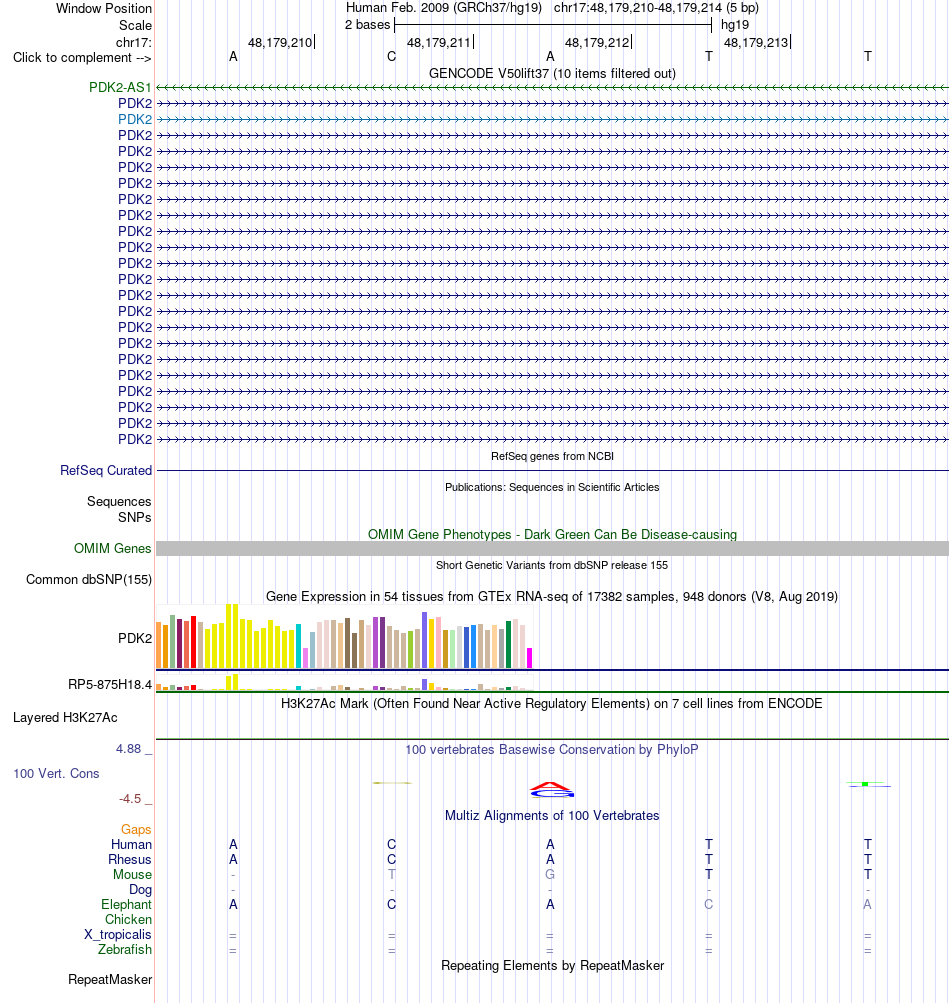
Task: Select the Zebrafish alignment row label
Action: pos(125,949)
